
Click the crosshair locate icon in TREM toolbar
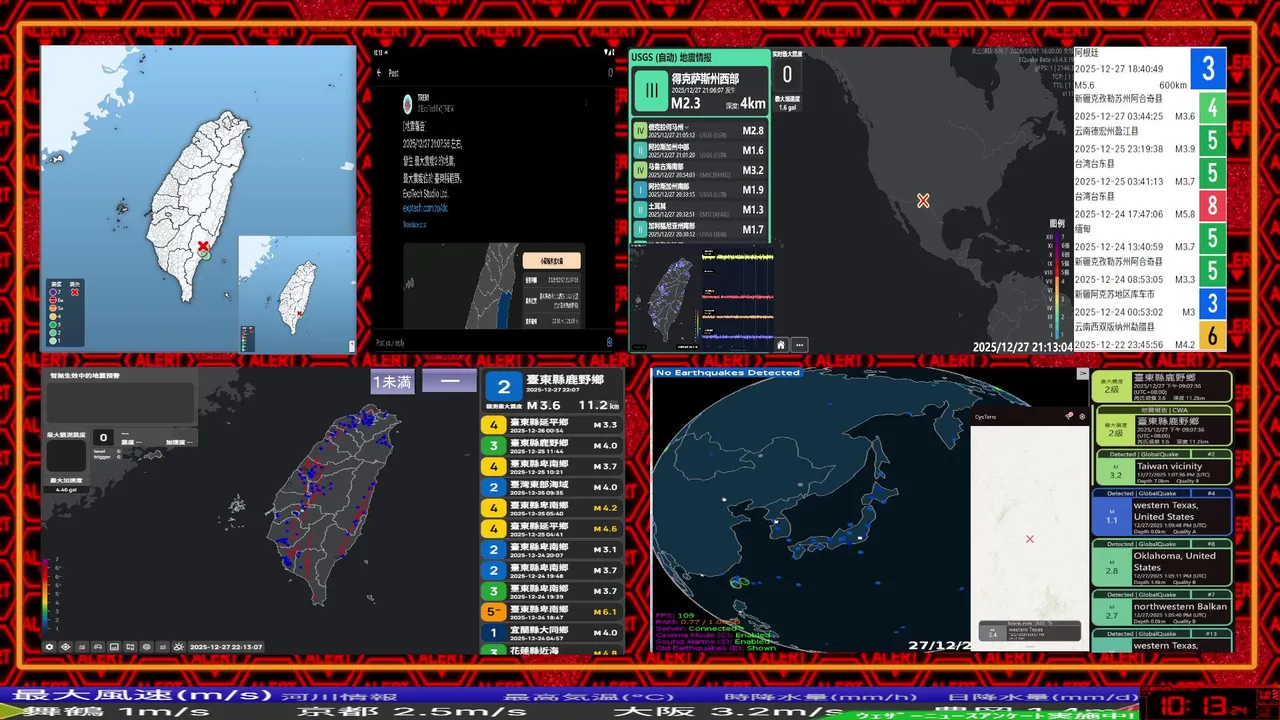click(66, 647)
